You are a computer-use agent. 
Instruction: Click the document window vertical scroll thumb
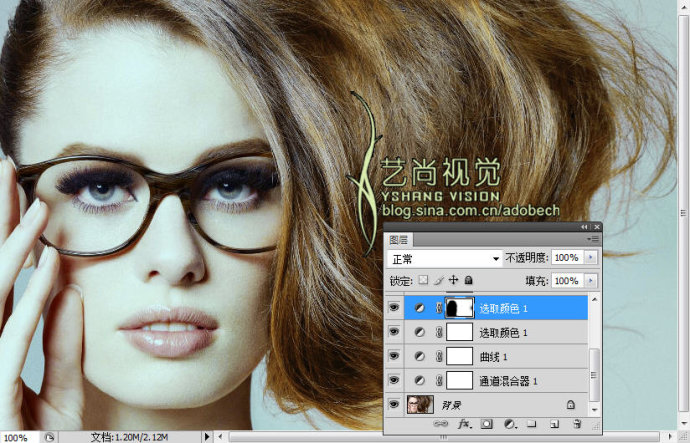point(683,213)
